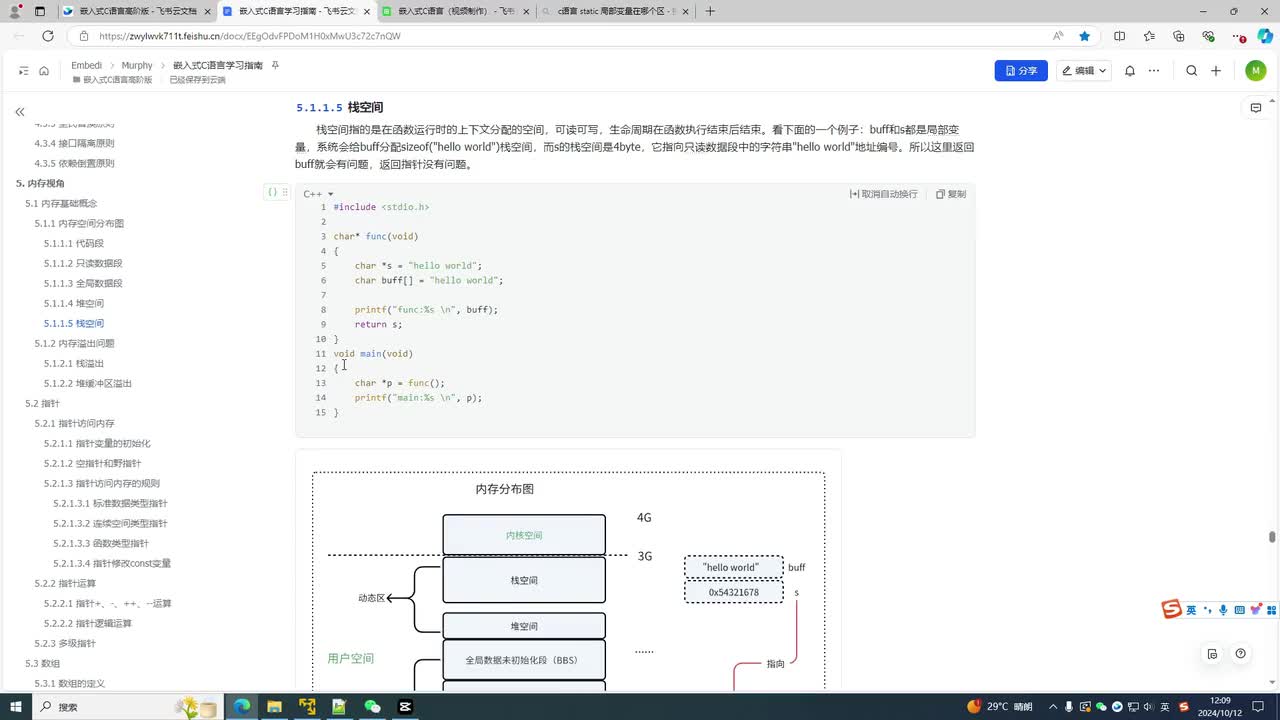
Task: Refresh the browser page
Action: pyautogui.click(x=47, y=36)
